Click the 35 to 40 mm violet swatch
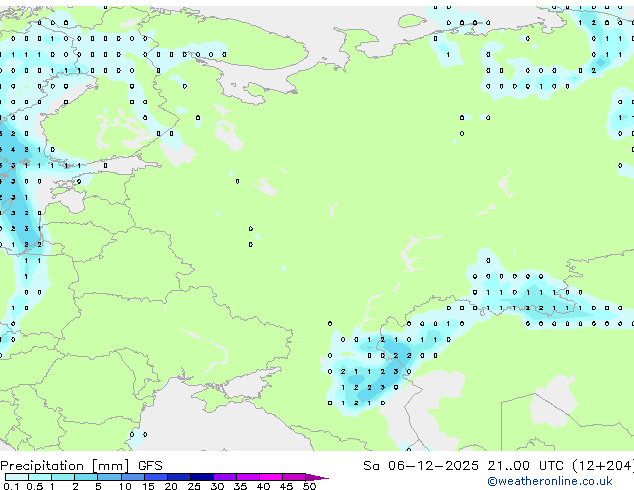 [248, 477]
